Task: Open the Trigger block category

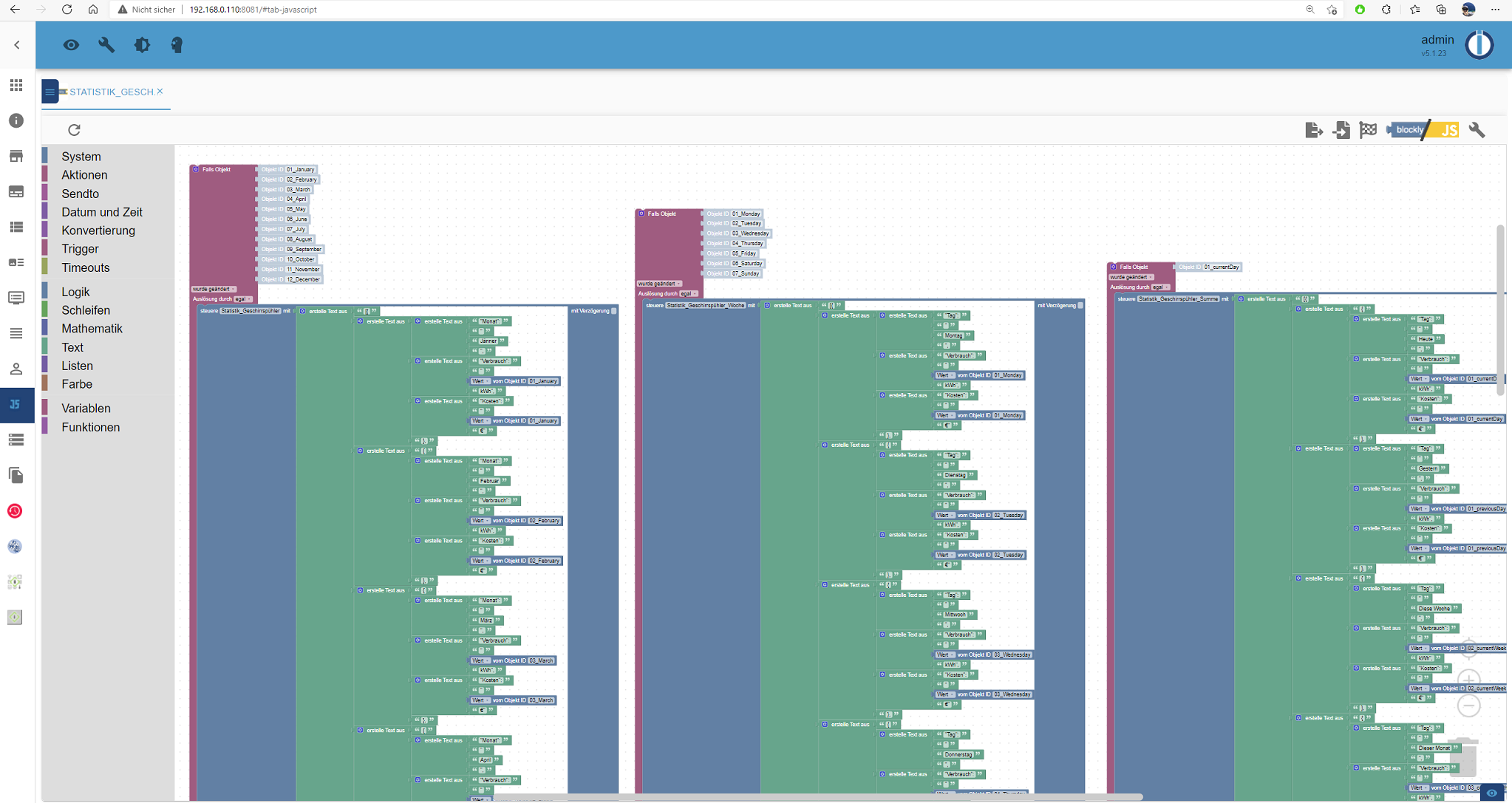Action: click(80, 249)
